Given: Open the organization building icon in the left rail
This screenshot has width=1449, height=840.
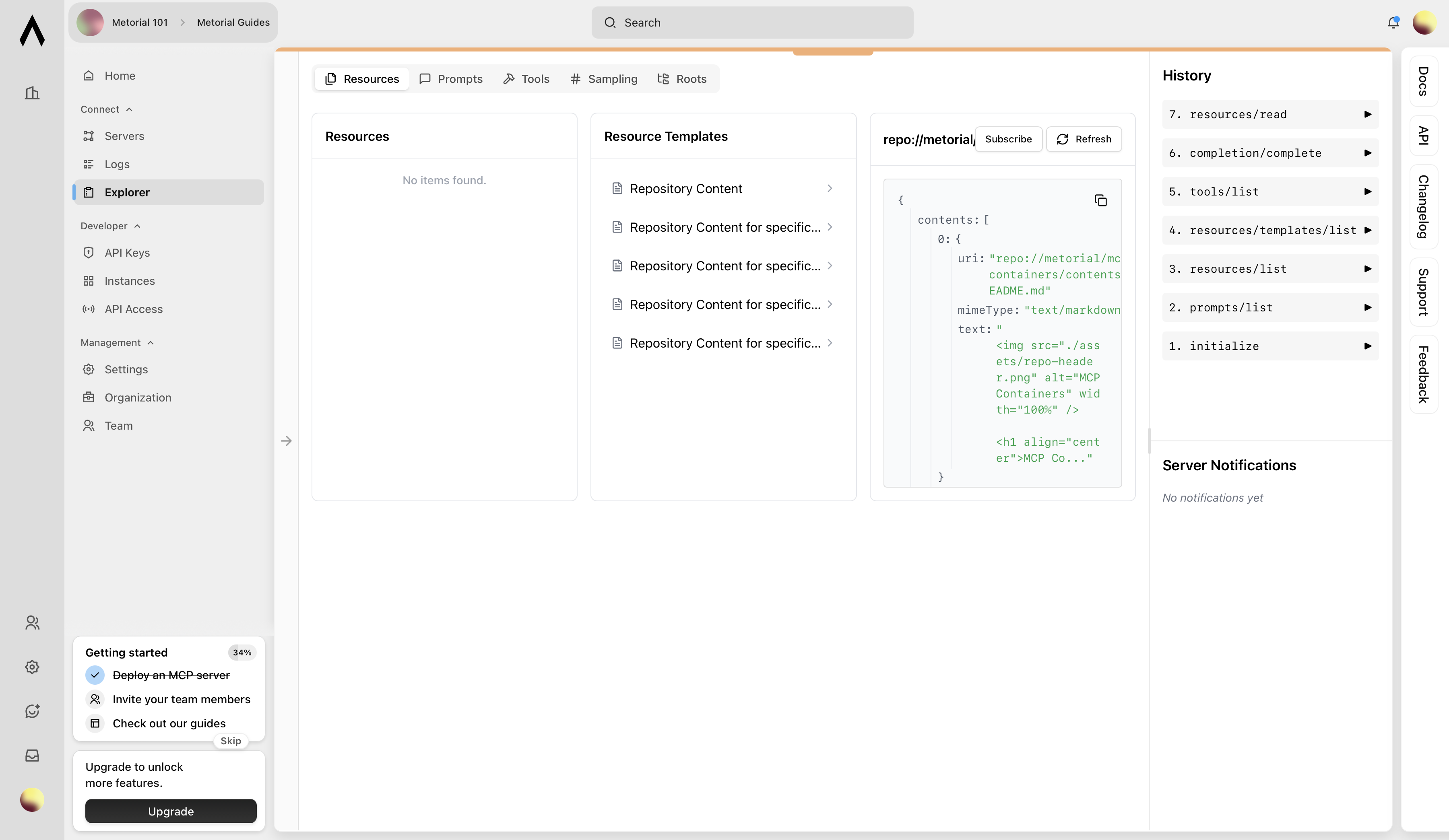Looking at the screenshot, I should click(x=32, y=93).
